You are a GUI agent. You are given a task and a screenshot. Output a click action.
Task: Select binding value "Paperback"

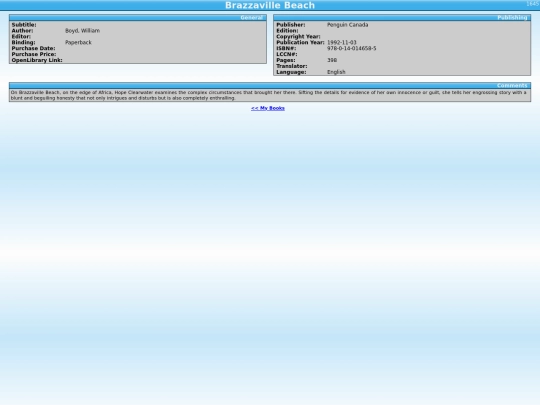78,42
